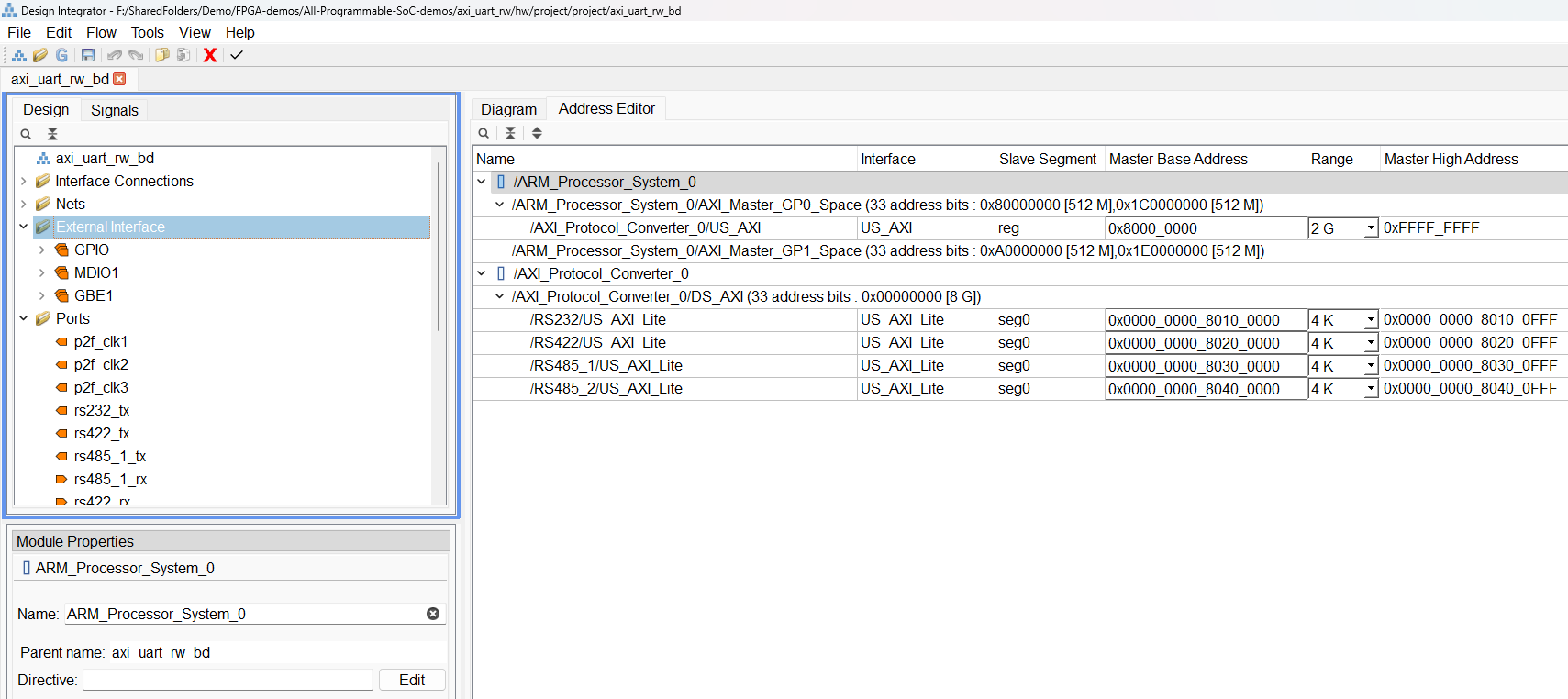Open the Flow menu
Screen dimensions: 1568x699
click(x=101, y=32)
